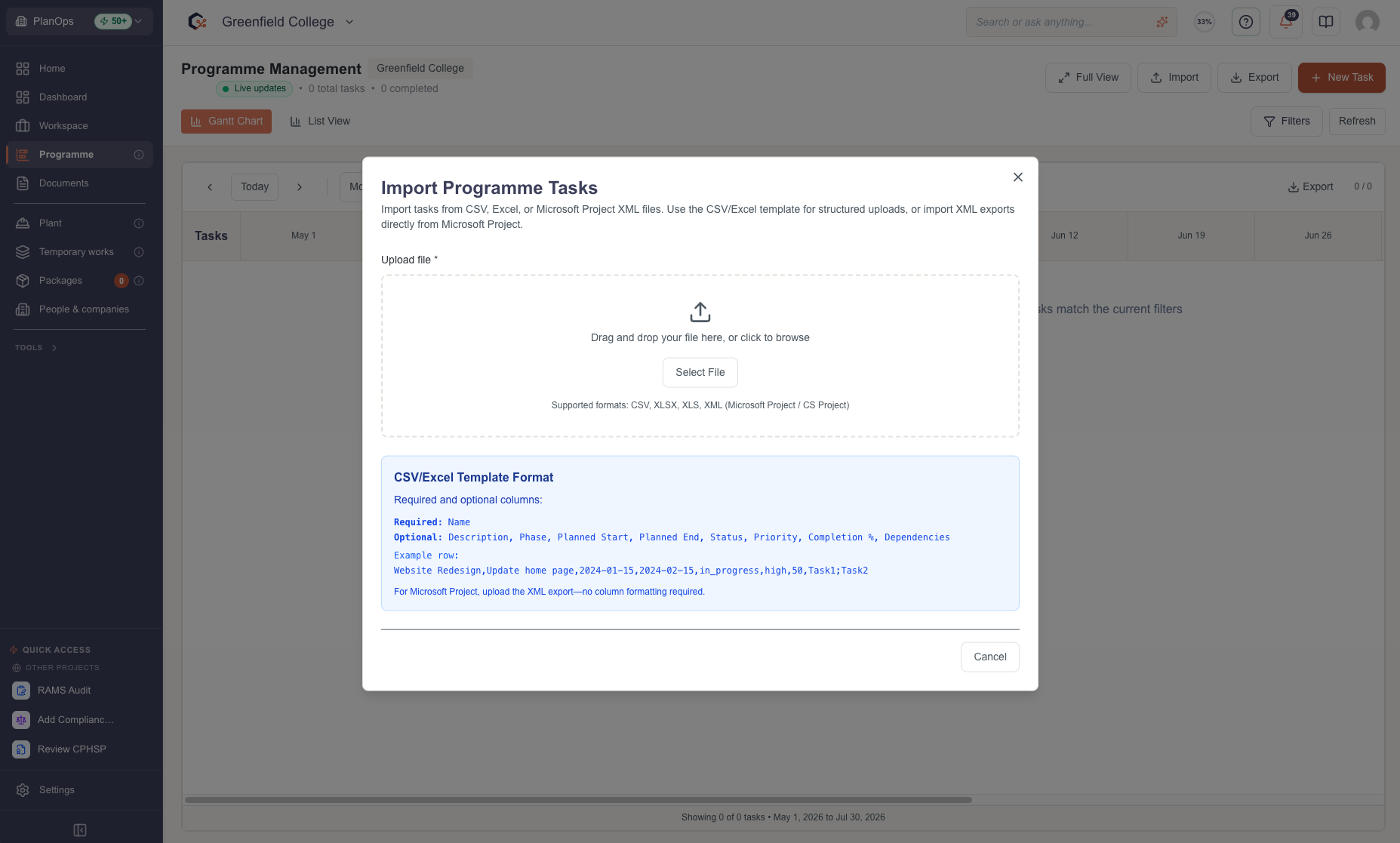Click the info icon next to Programme
Screen dimensions: 1400x843
tap(139, 155)
